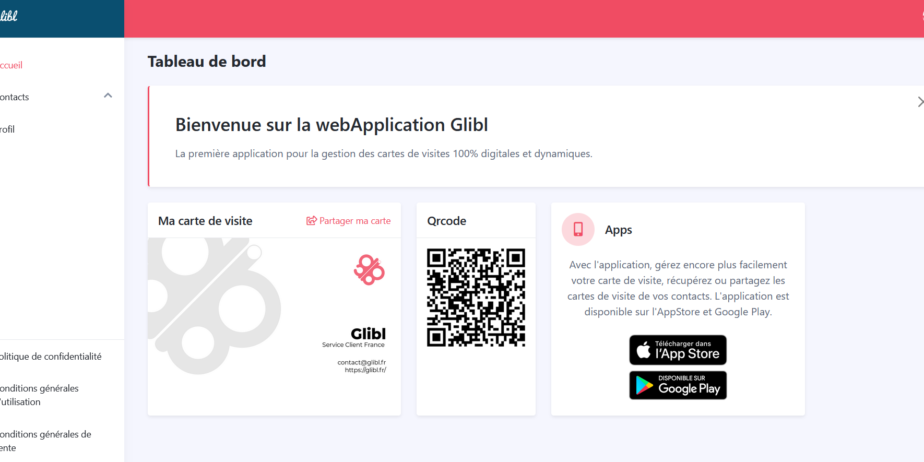Open Politique de confidentialité link
This screenshot has height=462, width=924.
[51, 357]
